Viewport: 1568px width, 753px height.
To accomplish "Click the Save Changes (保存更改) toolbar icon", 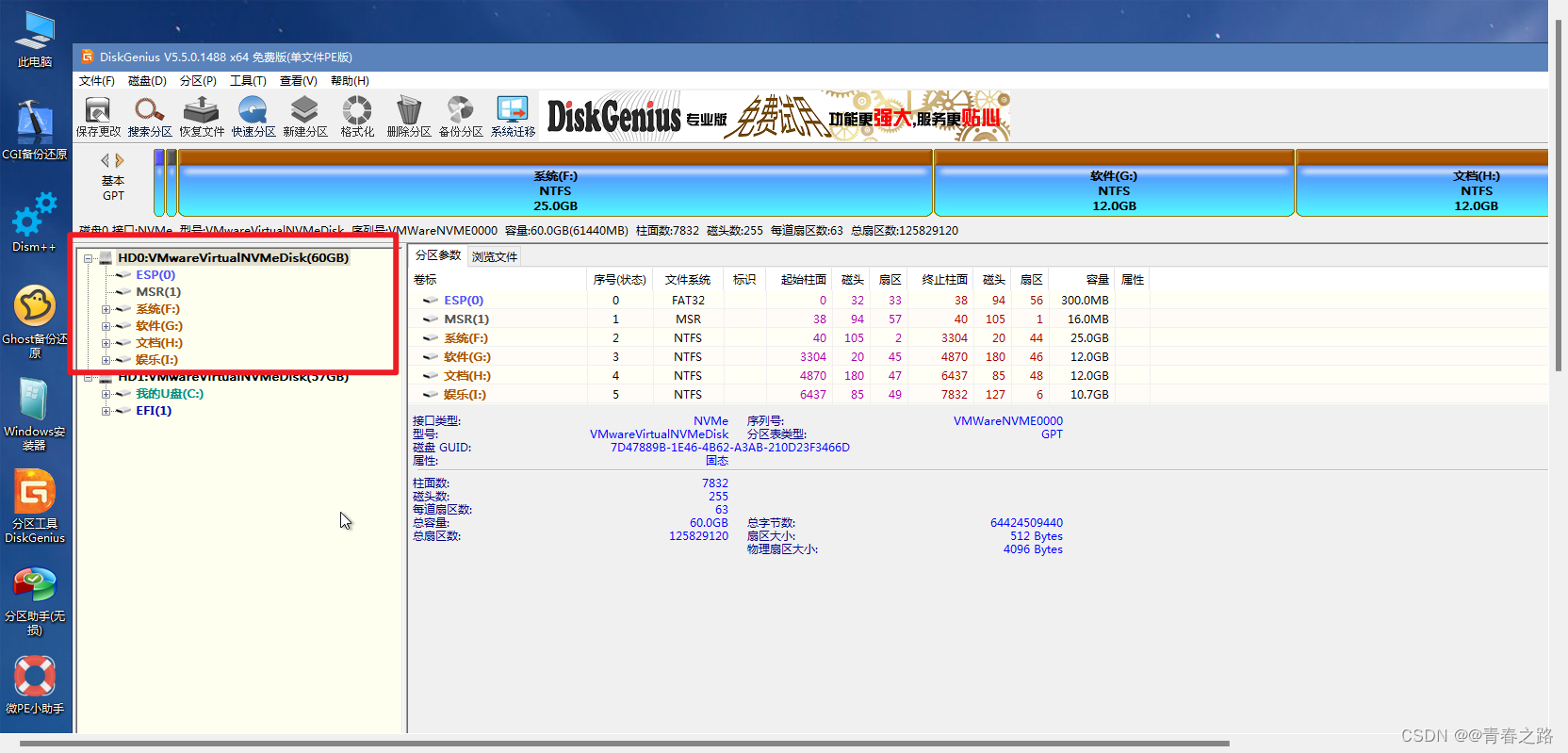I will (x=98, y=117).
